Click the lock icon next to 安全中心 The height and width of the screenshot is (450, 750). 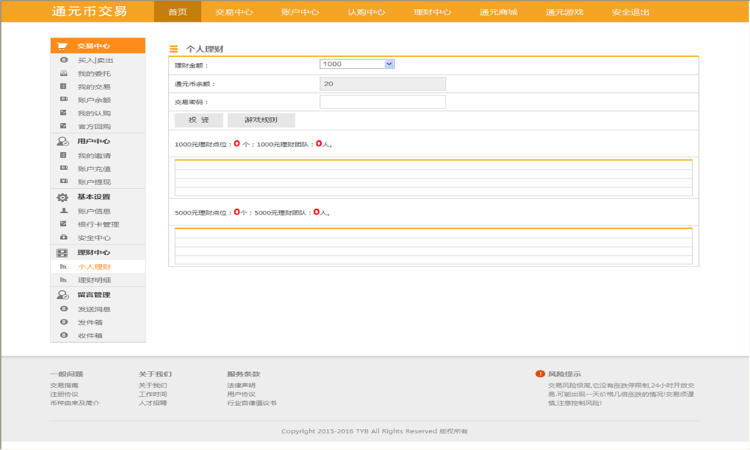(x=65, y=238)
